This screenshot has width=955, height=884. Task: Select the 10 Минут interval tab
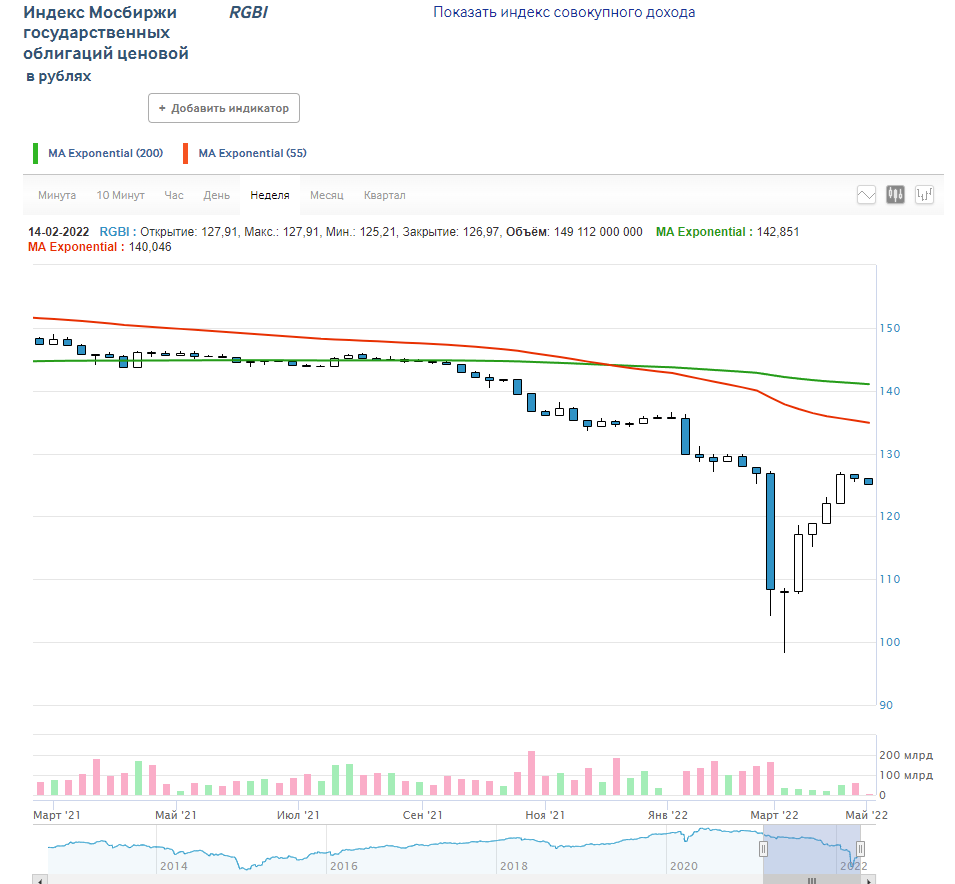coord(121,195)
